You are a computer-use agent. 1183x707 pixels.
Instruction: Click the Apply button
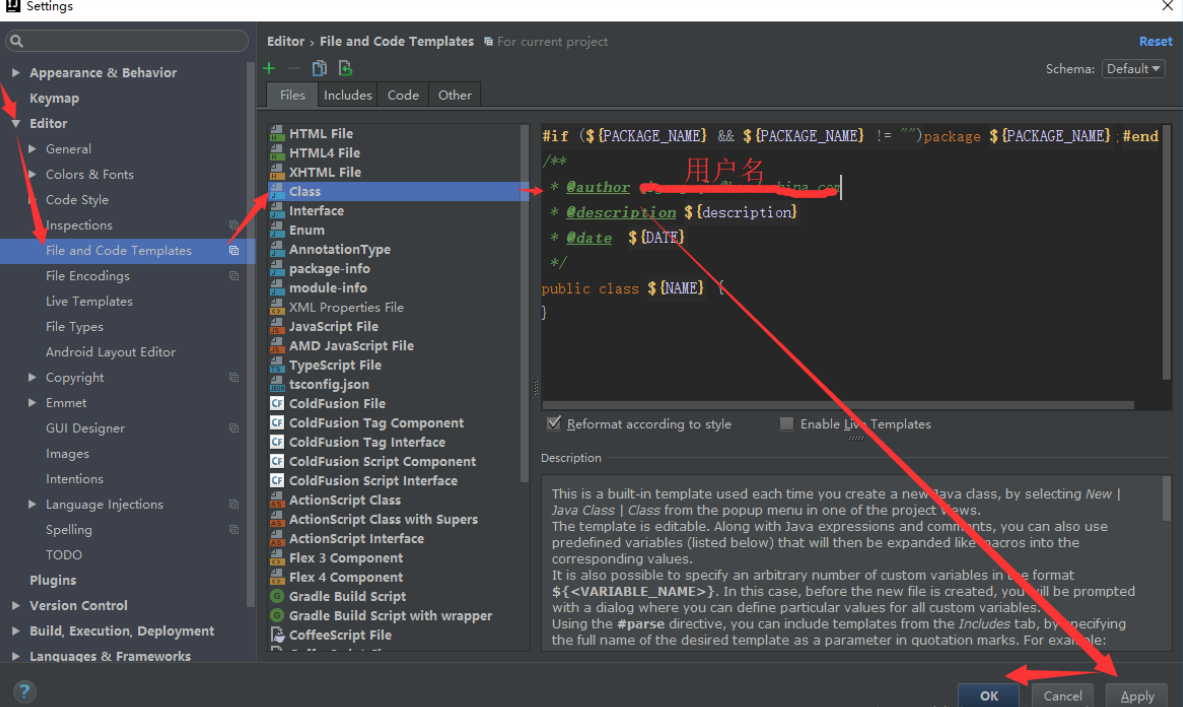tap(1136, 696)
